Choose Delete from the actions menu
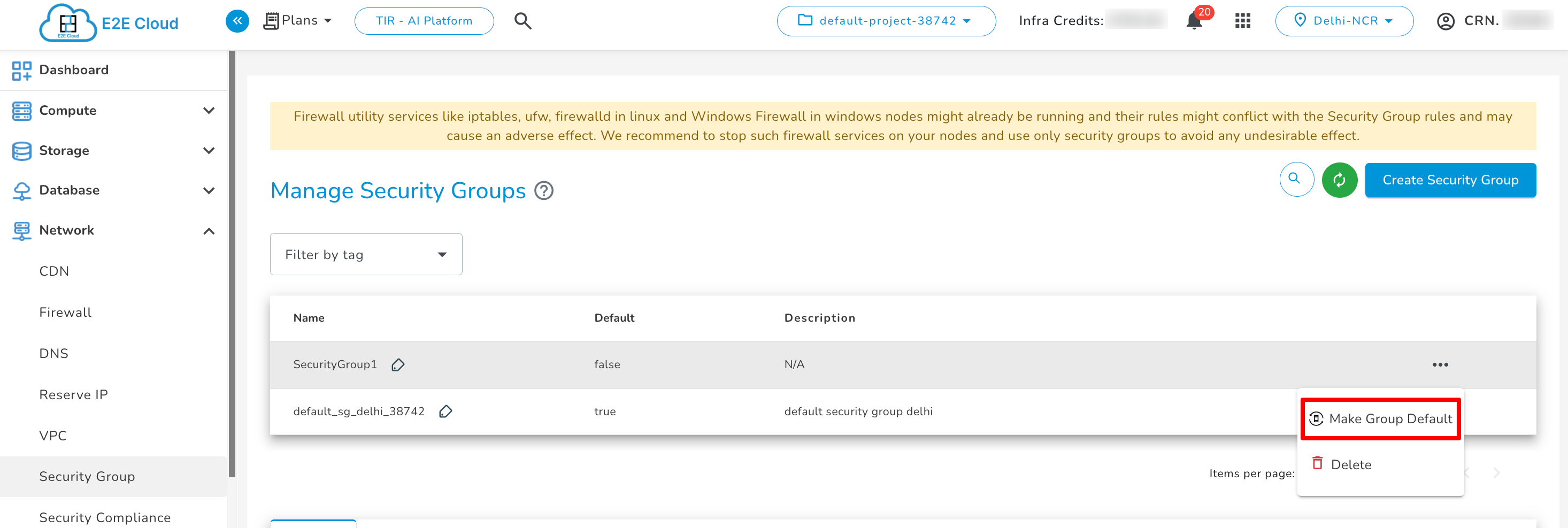Screen dimensions: 1568x528 click(x=1350, y=465)
